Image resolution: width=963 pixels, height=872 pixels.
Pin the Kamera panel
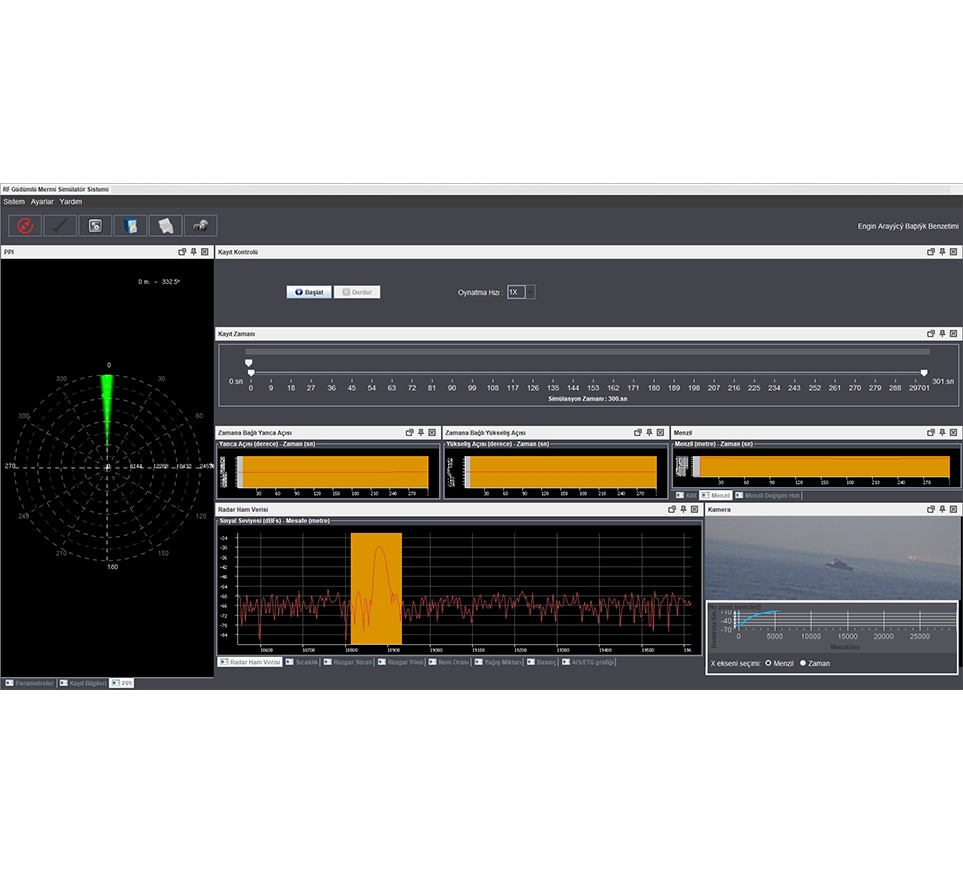coord(942,510)
